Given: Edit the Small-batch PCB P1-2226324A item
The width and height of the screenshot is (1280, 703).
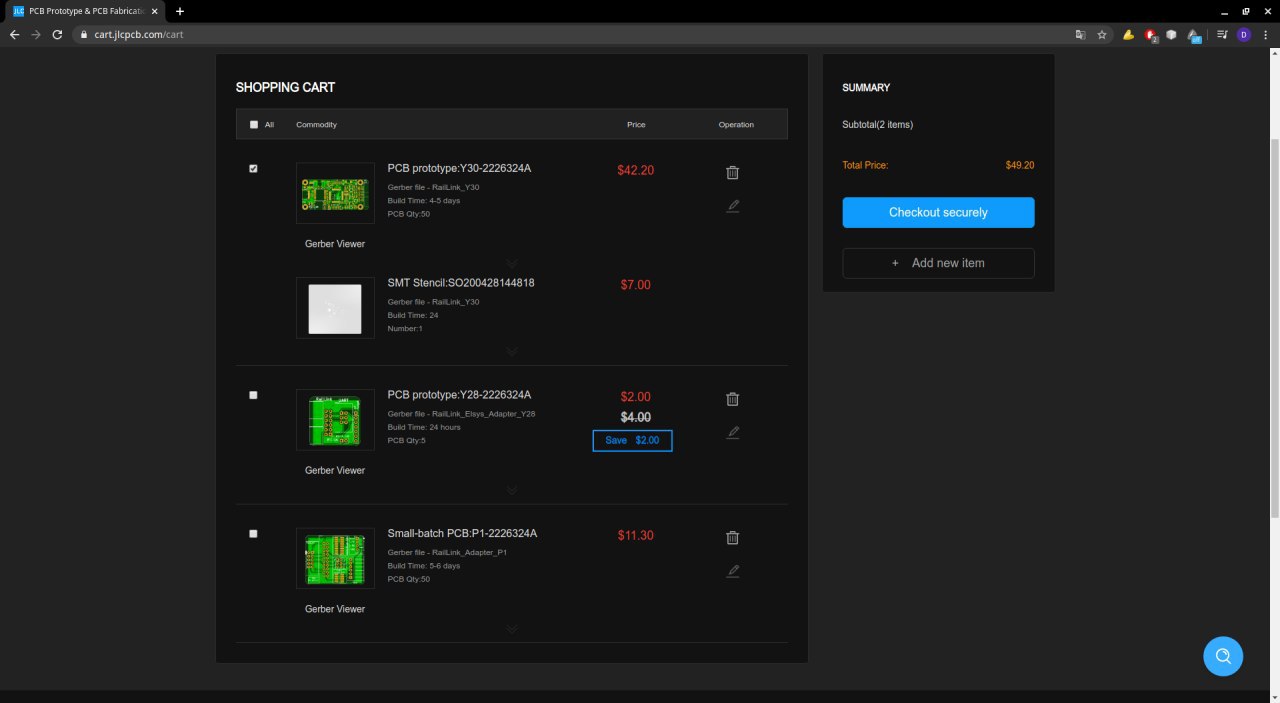Looking at the screenshot, I should [732, 571].
